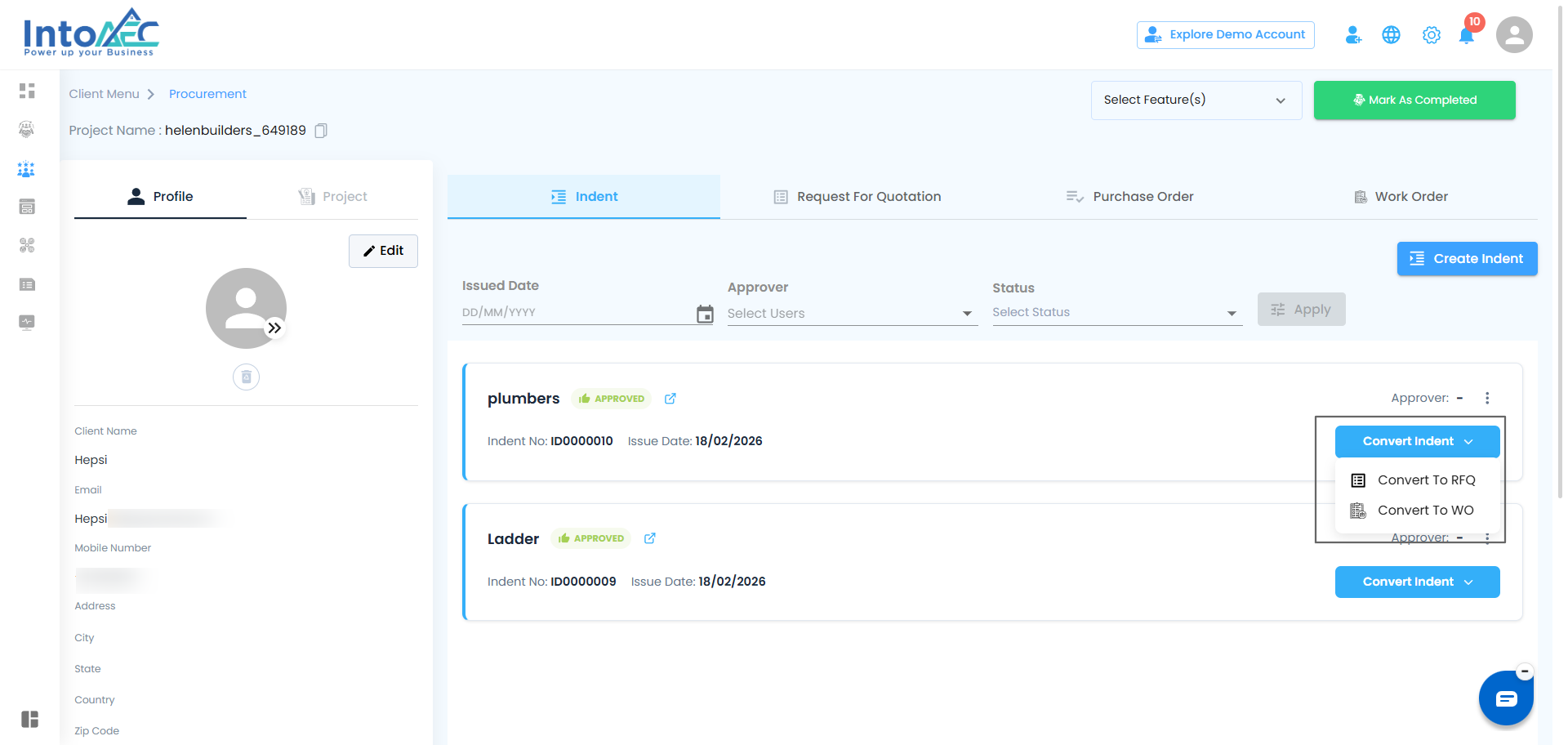Click the double-arrow icon on profile picture

click(x=274, y=328)
